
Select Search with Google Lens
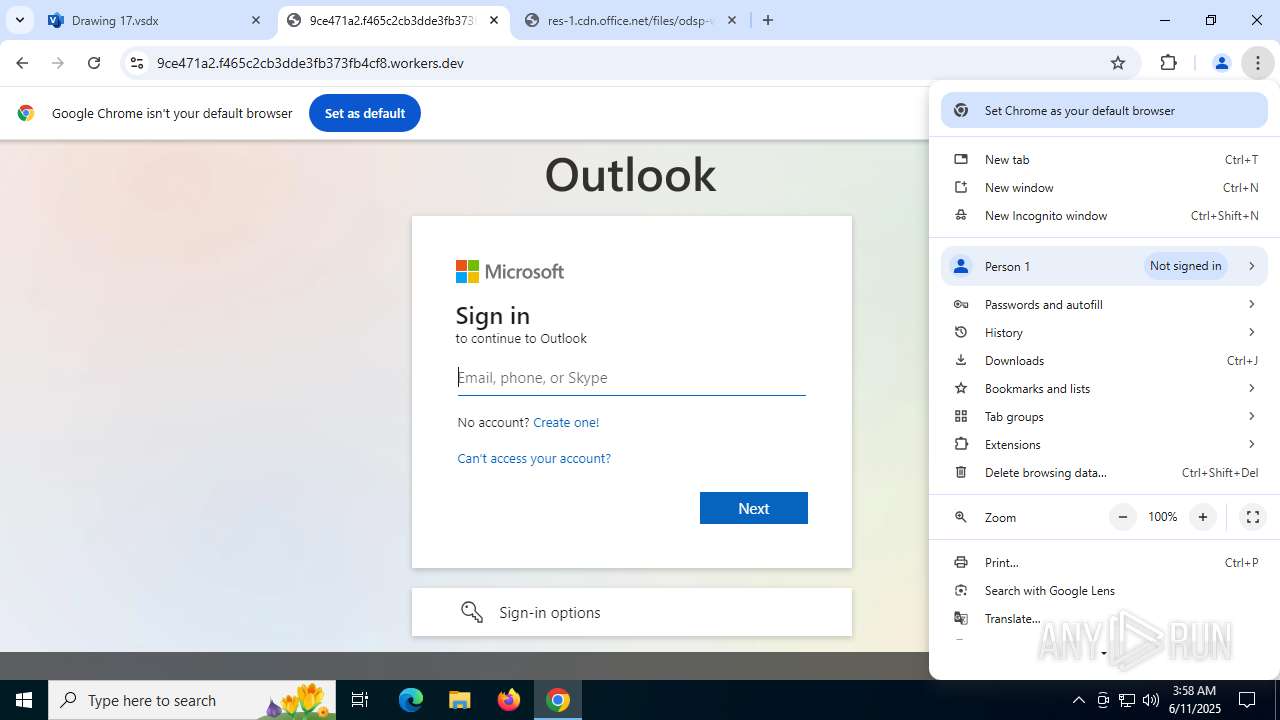click(x=1104, y=591)
